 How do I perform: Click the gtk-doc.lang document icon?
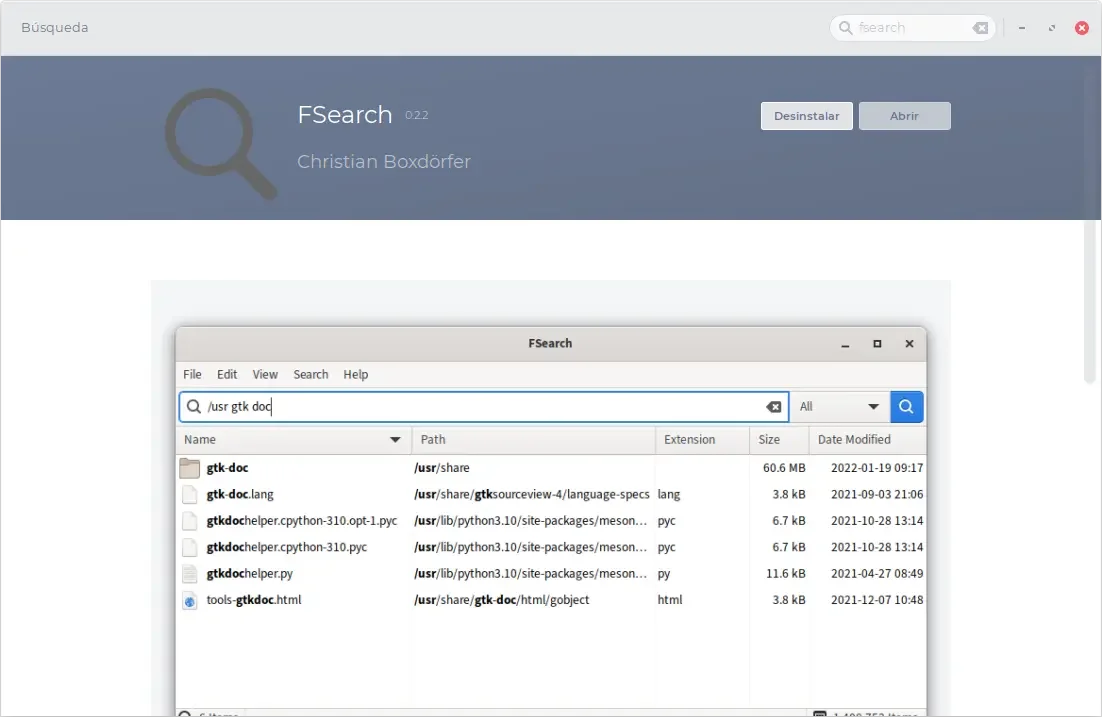tap(190, 493)
